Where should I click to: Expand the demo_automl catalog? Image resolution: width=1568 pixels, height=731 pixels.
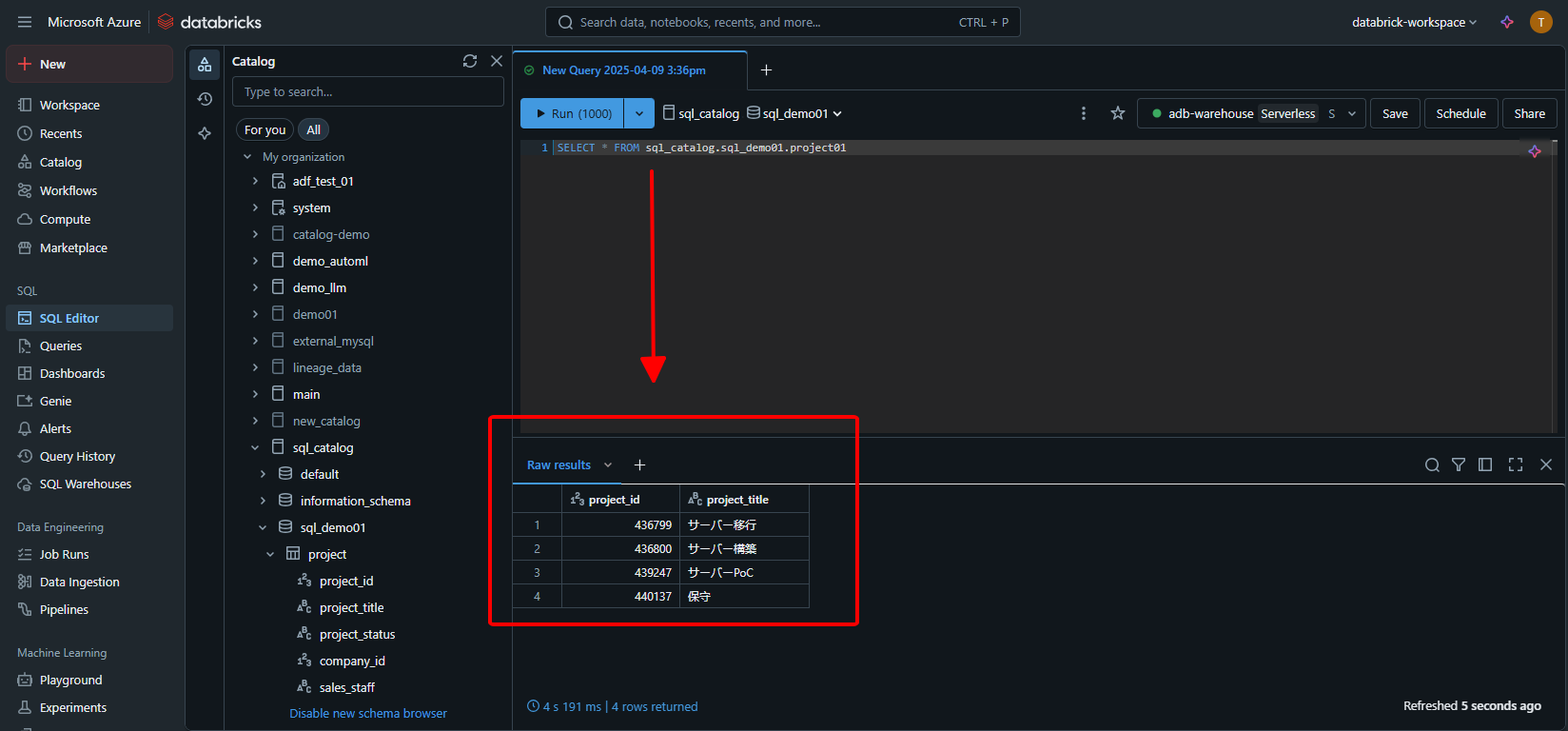(255, 261)
